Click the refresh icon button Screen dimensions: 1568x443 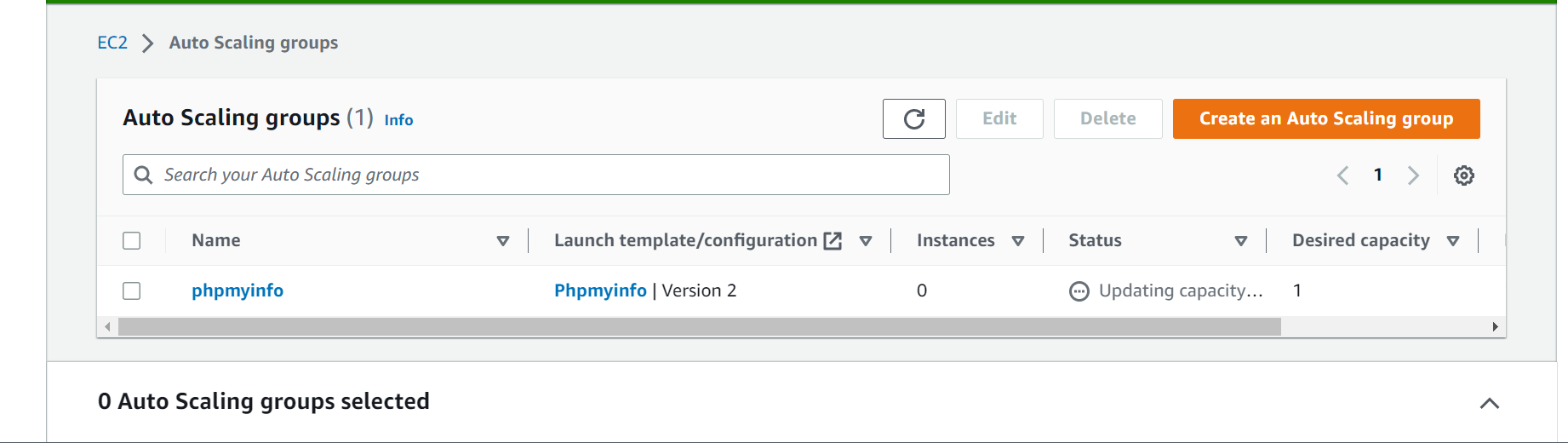(913, 118)
